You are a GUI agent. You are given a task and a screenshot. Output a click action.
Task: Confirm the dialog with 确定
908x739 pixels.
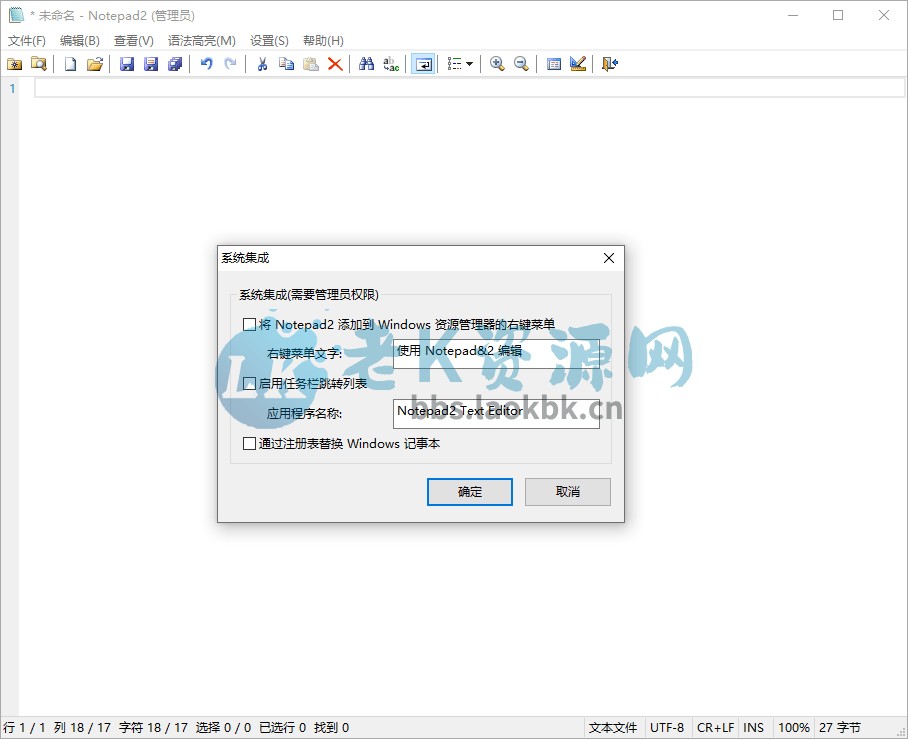(x=470, y=492)
